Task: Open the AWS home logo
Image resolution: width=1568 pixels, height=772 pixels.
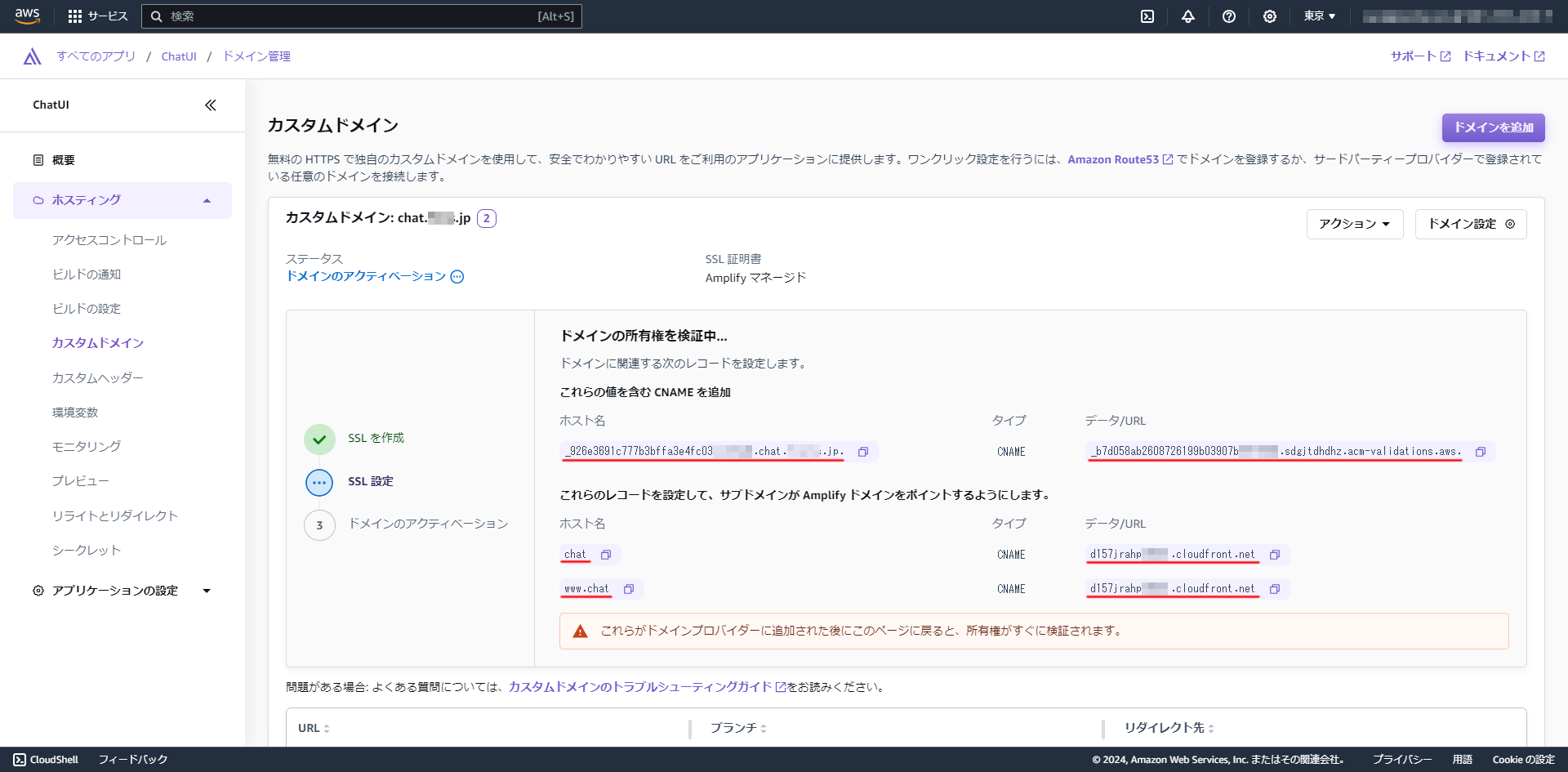Action: 27,16
